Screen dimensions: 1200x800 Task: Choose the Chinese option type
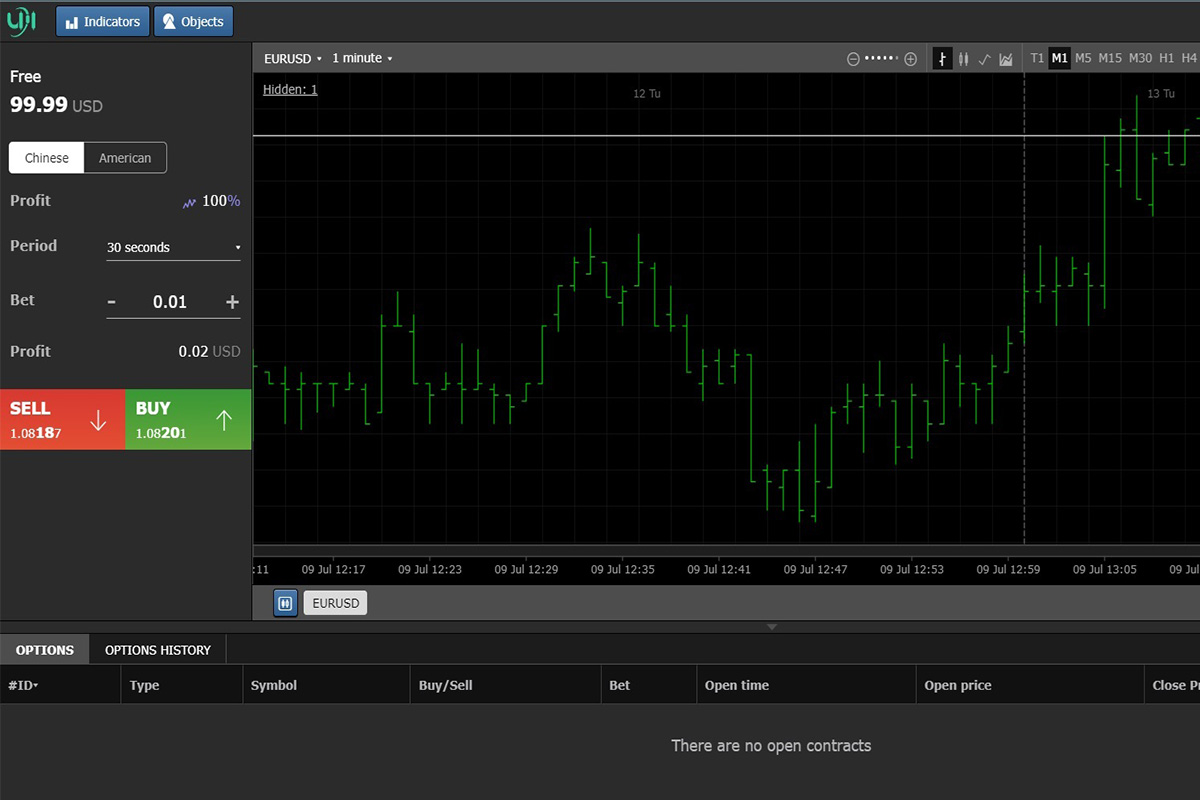pos(47,158)
